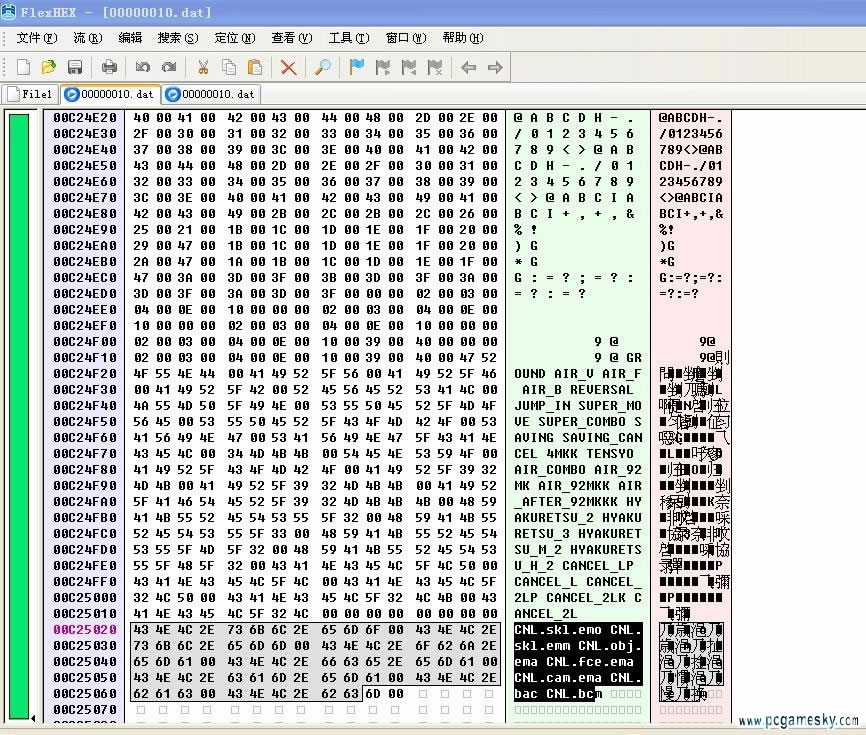Click the Paste clipboard icon
This screenshot has height=735, width=866.
point(255,67)
